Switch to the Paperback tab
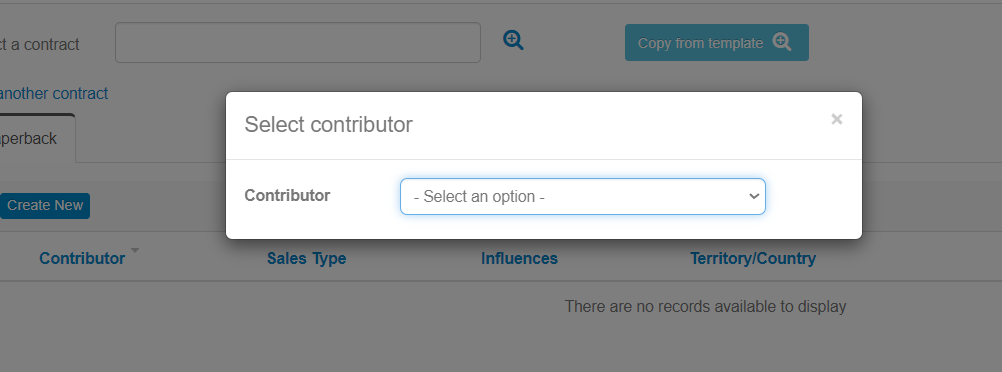The width and height of the screenshot is (1002, 372). (29, 139)
